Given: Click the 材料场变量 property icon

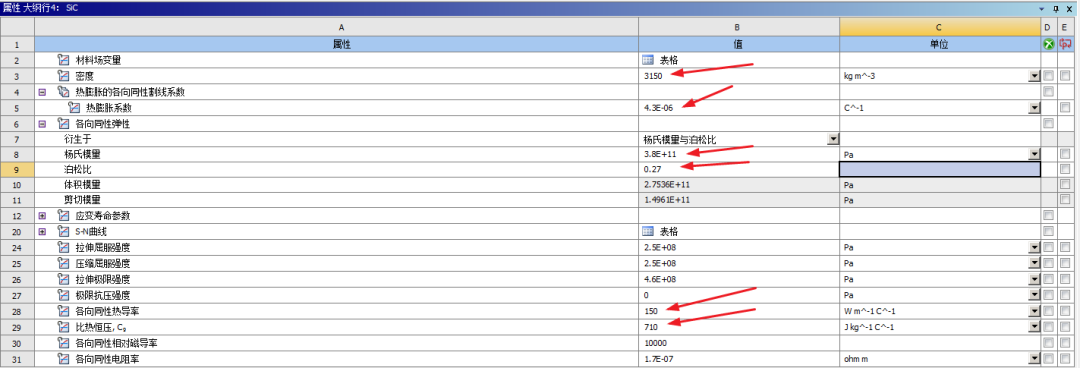Looking at the screenshot, I should (63, 60).
